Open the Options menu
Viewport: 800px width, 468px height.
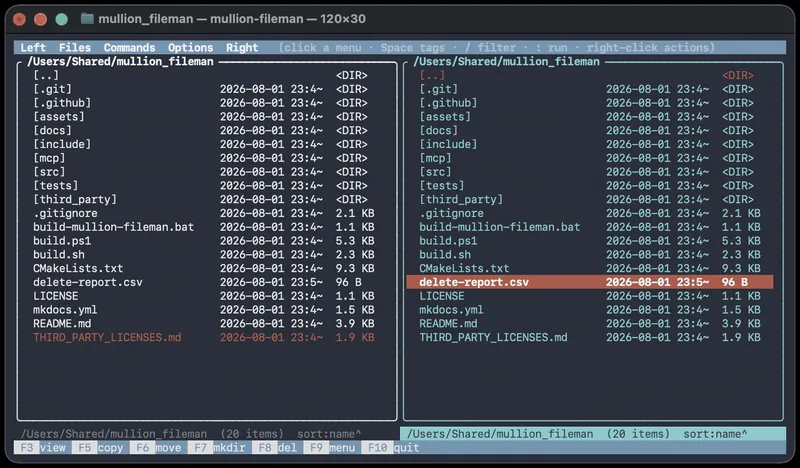coord(191,47)
